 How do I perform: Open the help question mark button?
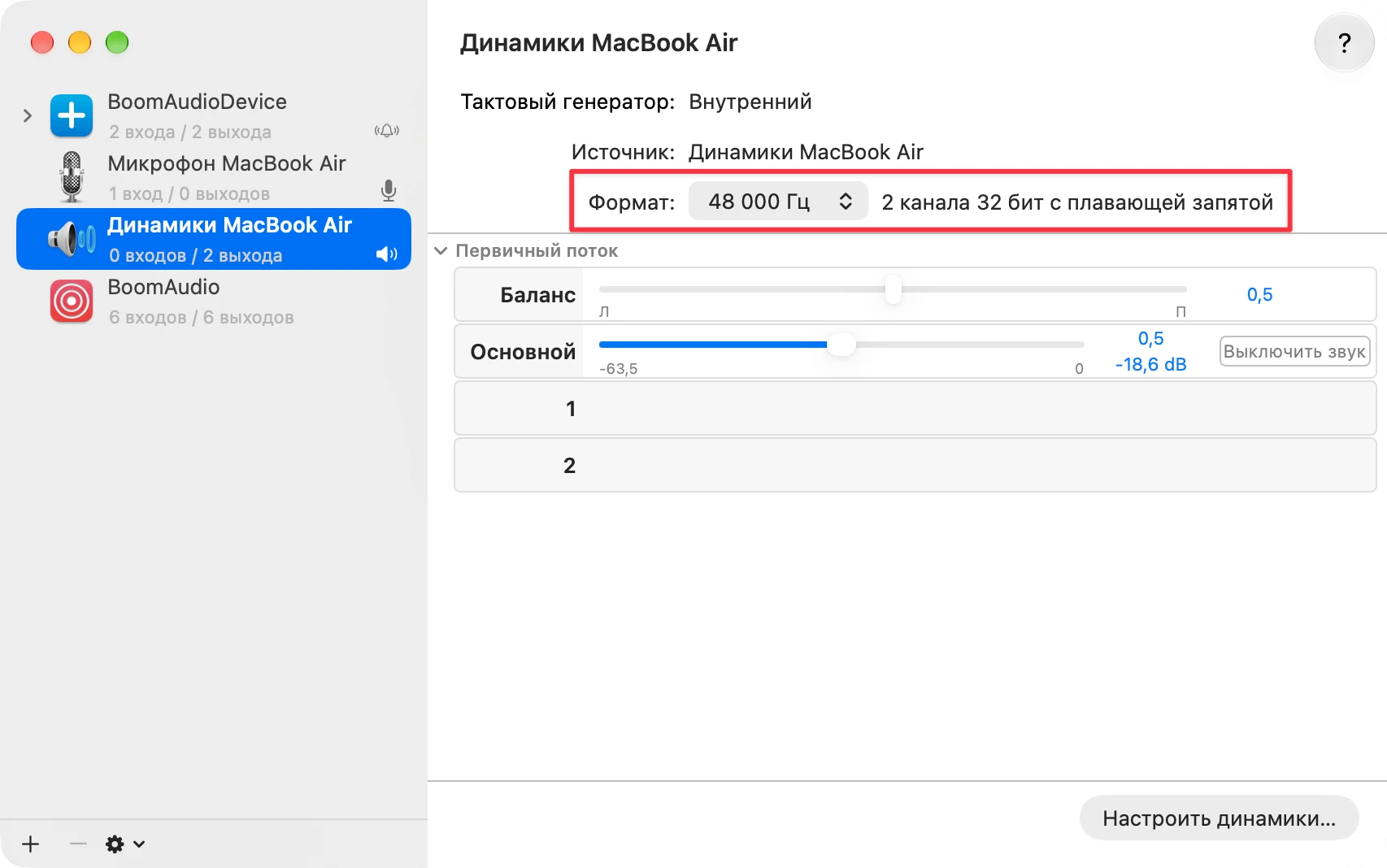[x=1344, y=42]
